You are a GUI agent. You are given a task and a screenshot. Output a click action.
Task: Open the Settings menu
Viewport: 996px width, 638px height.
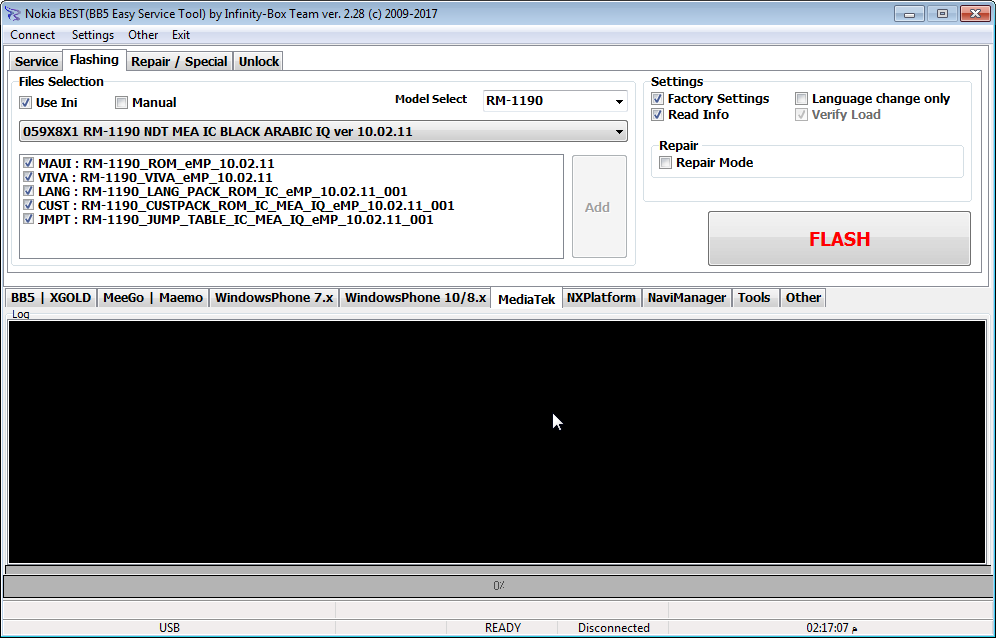tap(93, 35)
